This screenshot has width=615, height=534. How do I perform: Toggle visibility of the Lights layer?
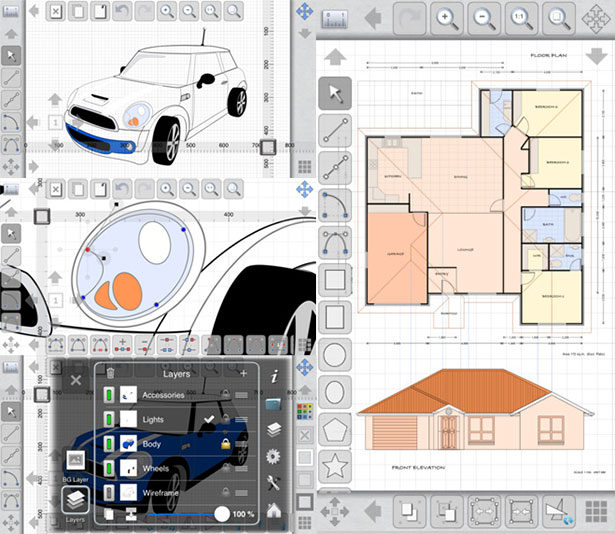tap(109, 419)
